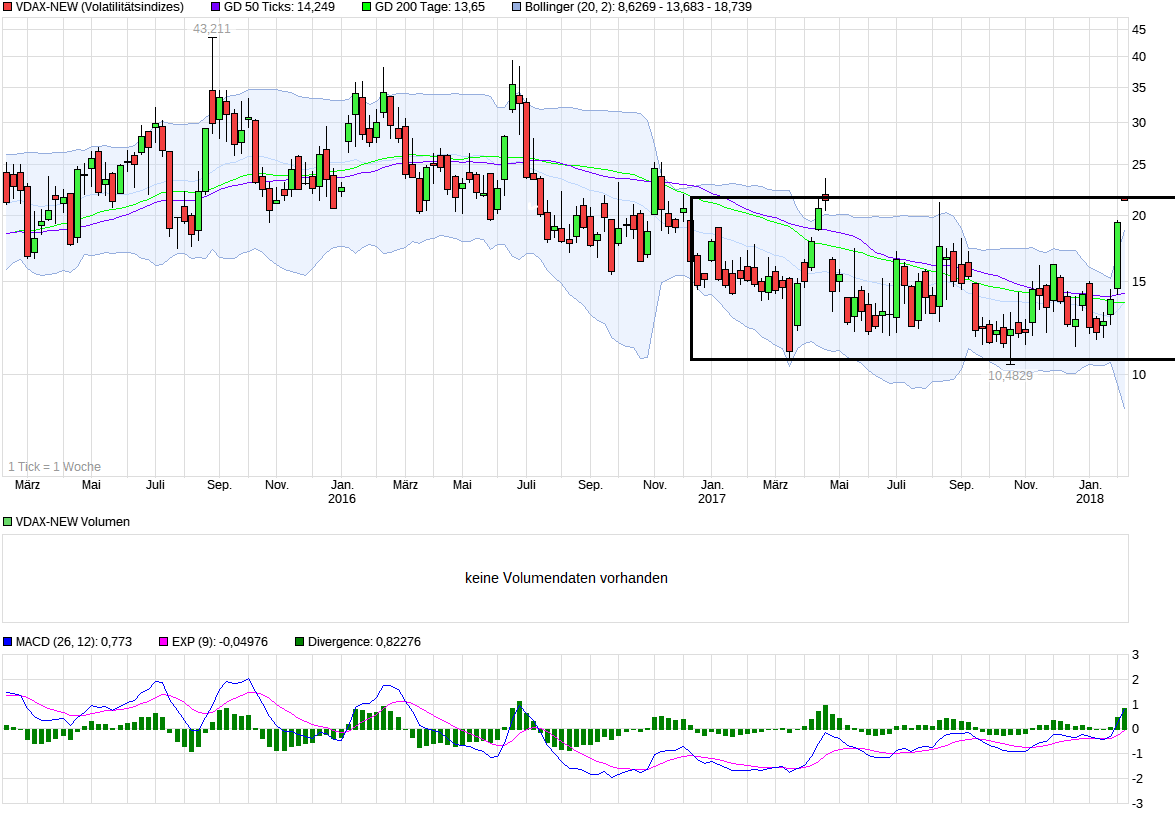Click the magenta EXP (9) legend square
This screenshot has height=815, width=1175.
tap(163, 641)
